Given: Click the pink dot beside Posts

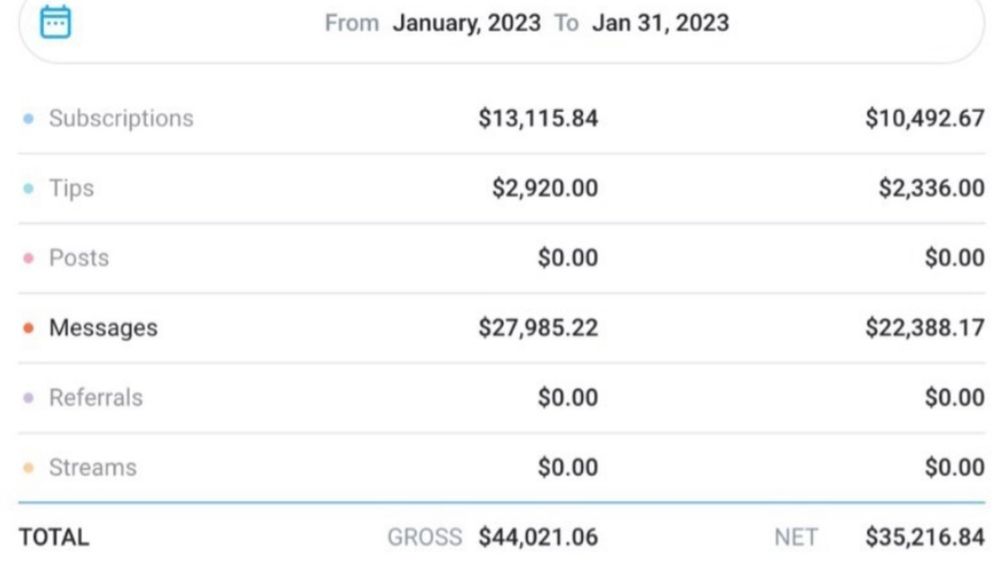Looking at the screenshot, I should (28, 258).
